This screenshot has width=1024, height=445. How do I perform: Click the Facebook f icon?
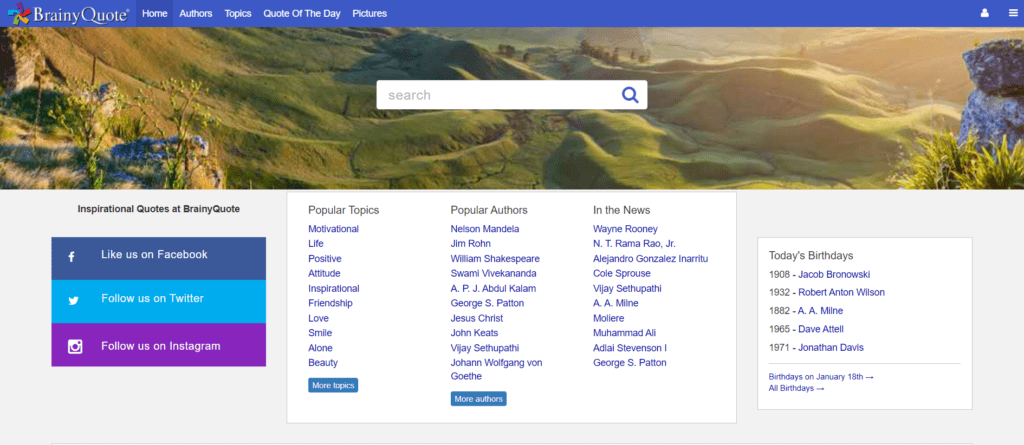point(71,257)
